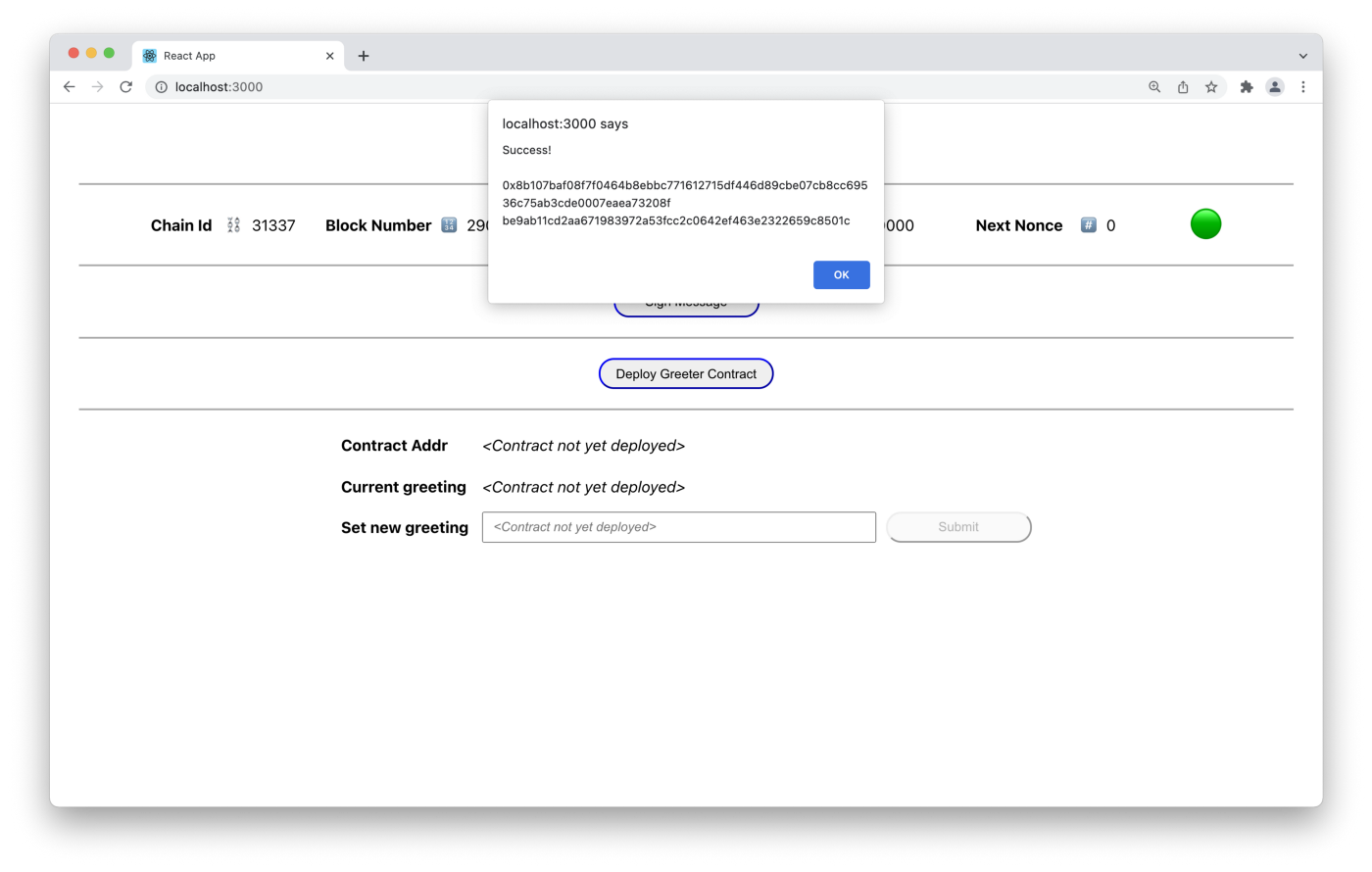
Task: Click the site info icon in address bar
Action: [x=161, y=87]
